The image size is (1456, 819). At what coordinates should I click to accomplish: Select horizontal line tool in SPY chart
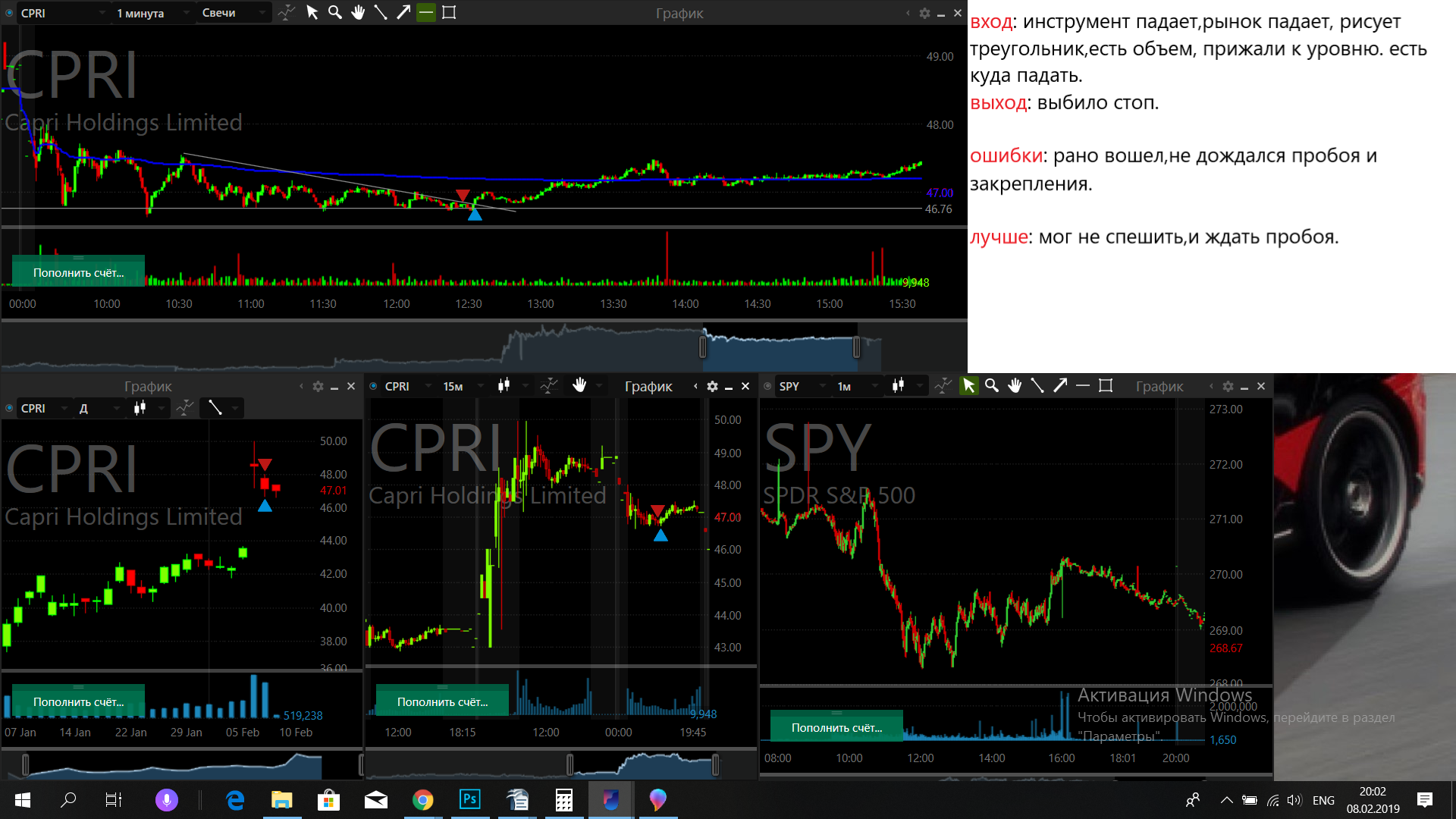(x=1083, y=386)
